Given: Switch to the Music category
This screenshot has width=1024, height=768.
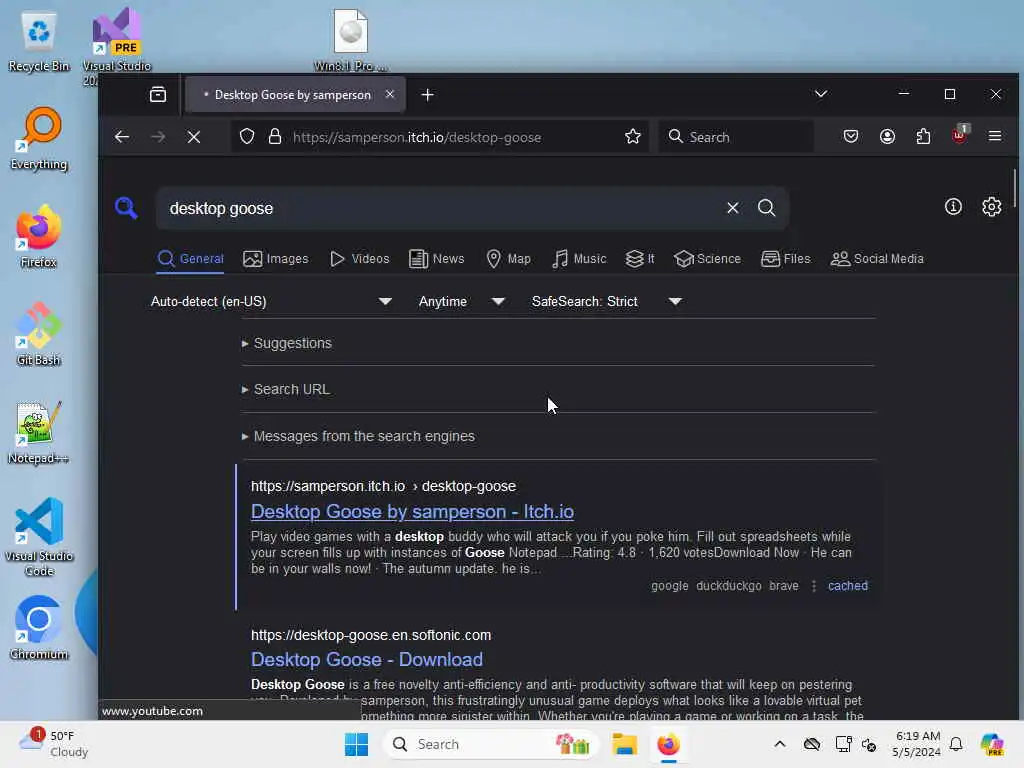Looking at the screenshot, I should [579, 259].
